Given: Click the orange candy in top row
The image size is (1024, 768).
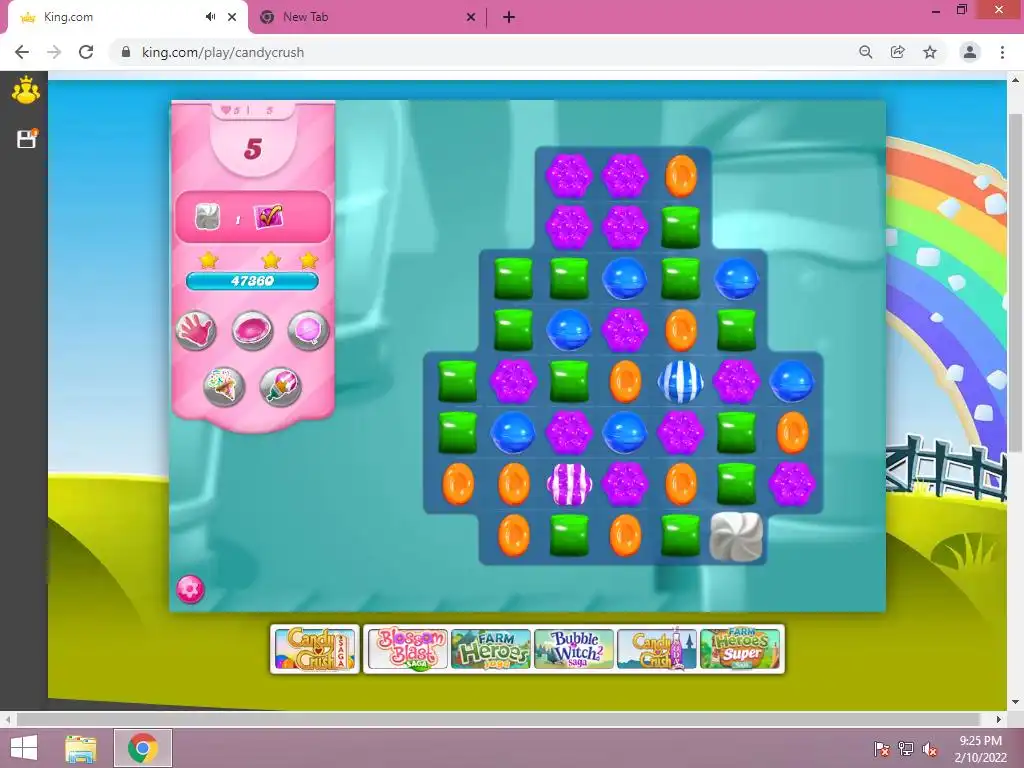Looking at the screenshot, I should coord(680,176).
